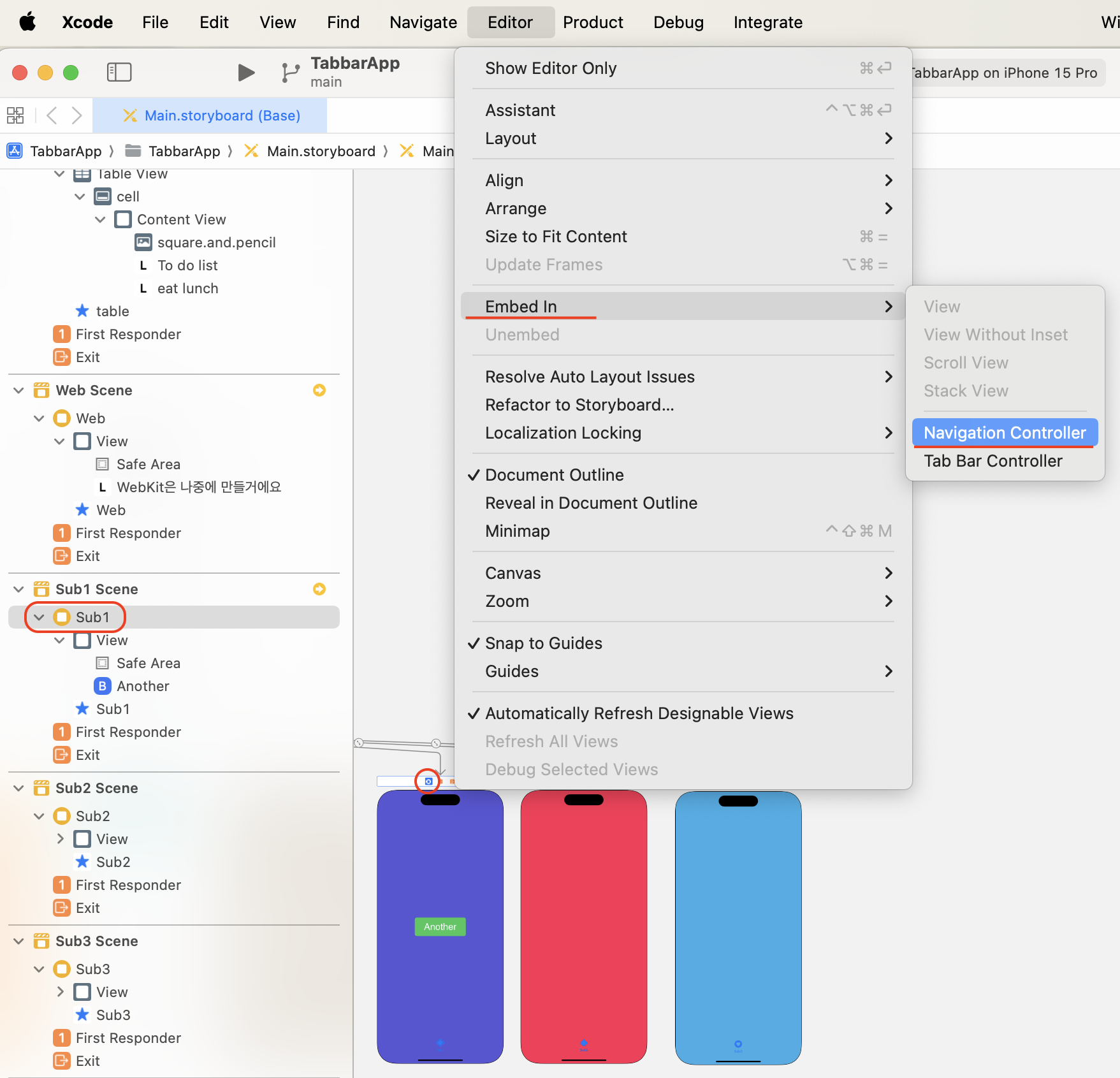This screenshot has width=1120, height=1078.
Task: Collapse the Sub1 view controller chevron
Action: [39, 617]
